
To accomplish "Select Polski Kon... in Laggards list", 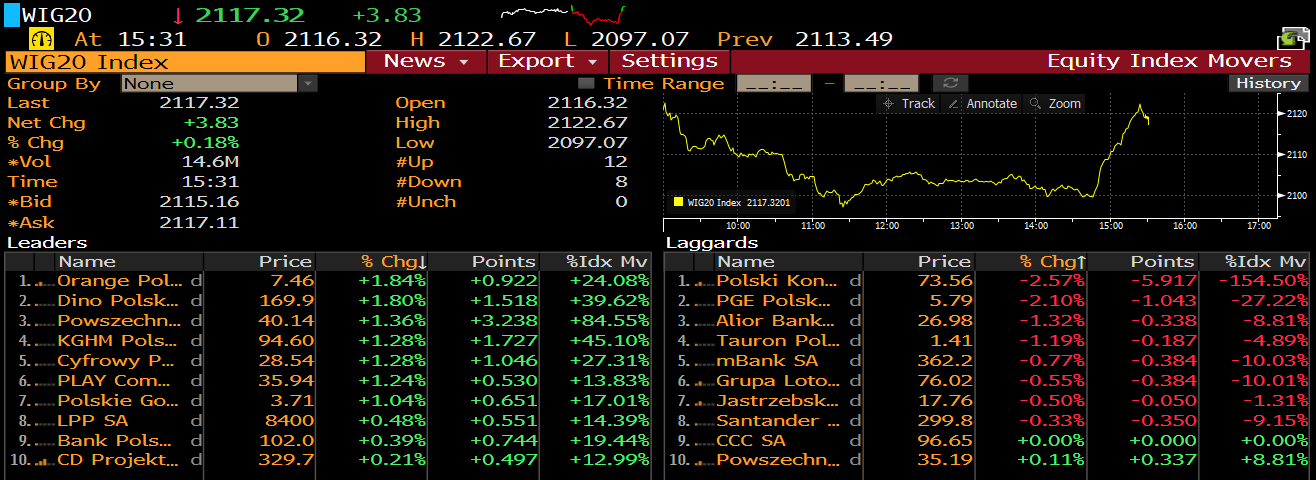I will (x=778, y=282).
